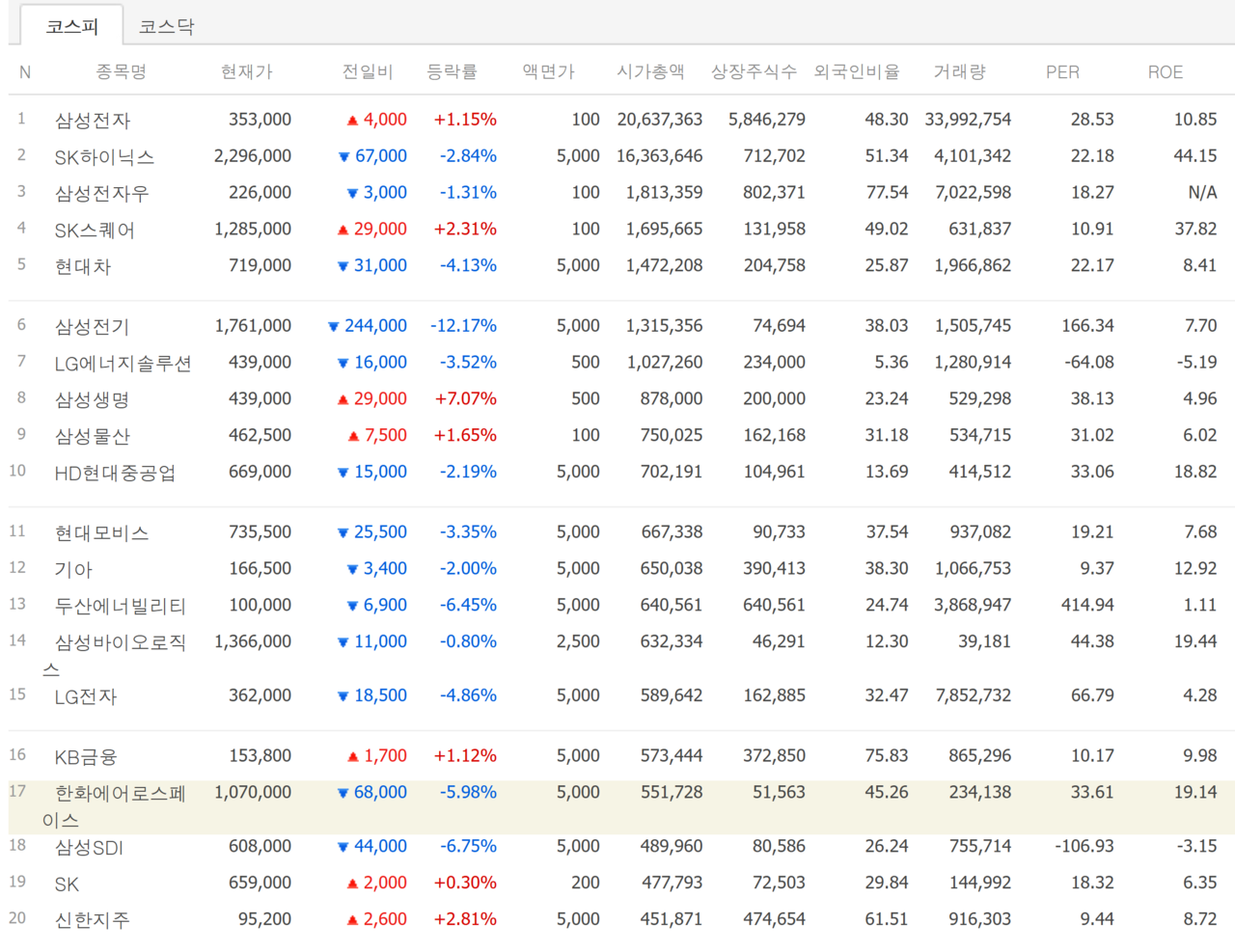Click the 삼성생명 stock name
This screenshot has height=952, width=1235.
click(x=92, y=399)
